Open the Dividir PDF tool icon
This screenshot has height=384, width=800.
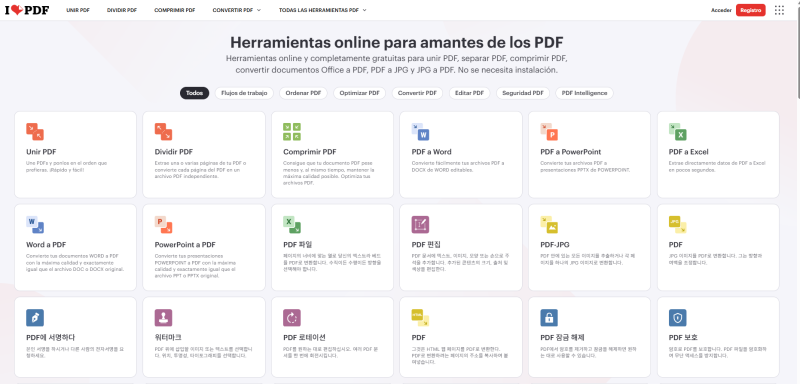click(163, 132)
